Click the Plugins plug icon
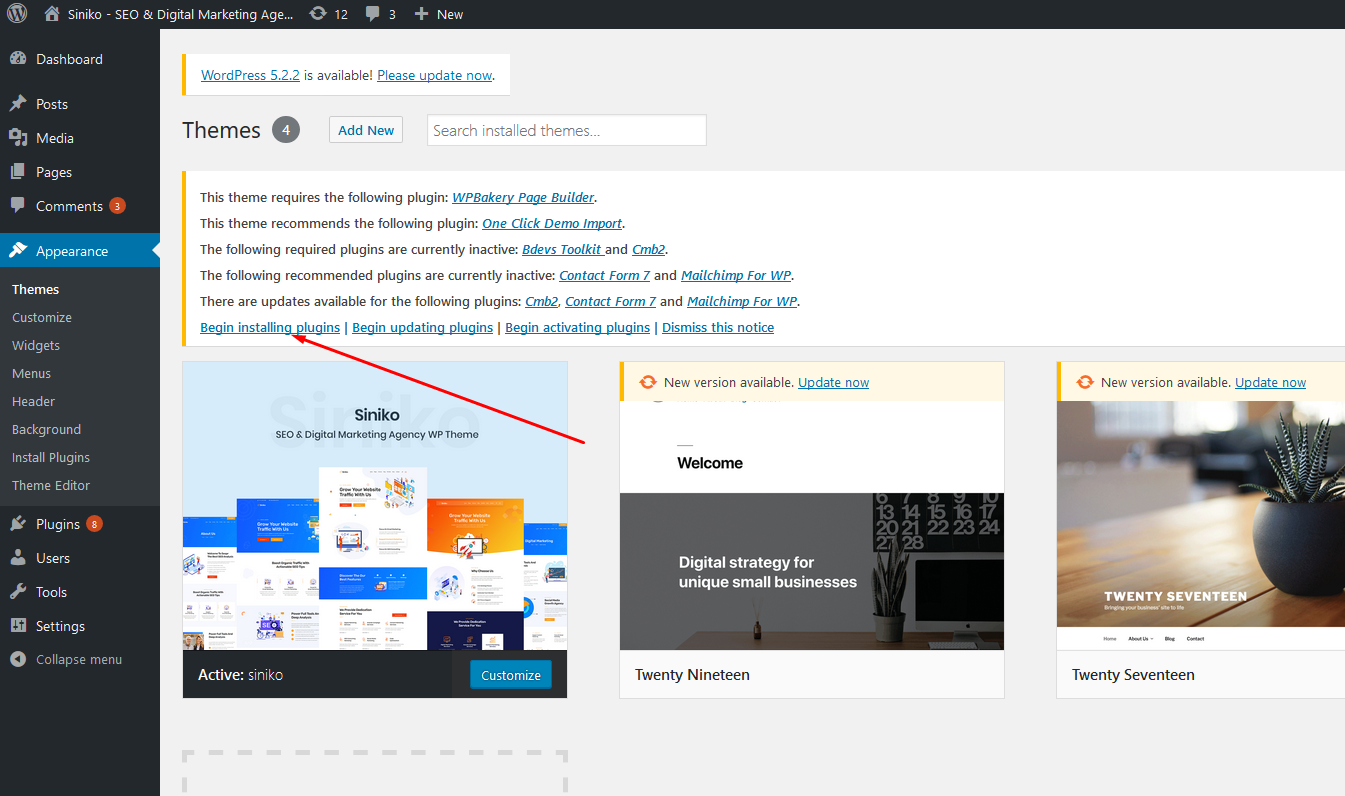Screen dimensions: 1345x796 (18, 524)
